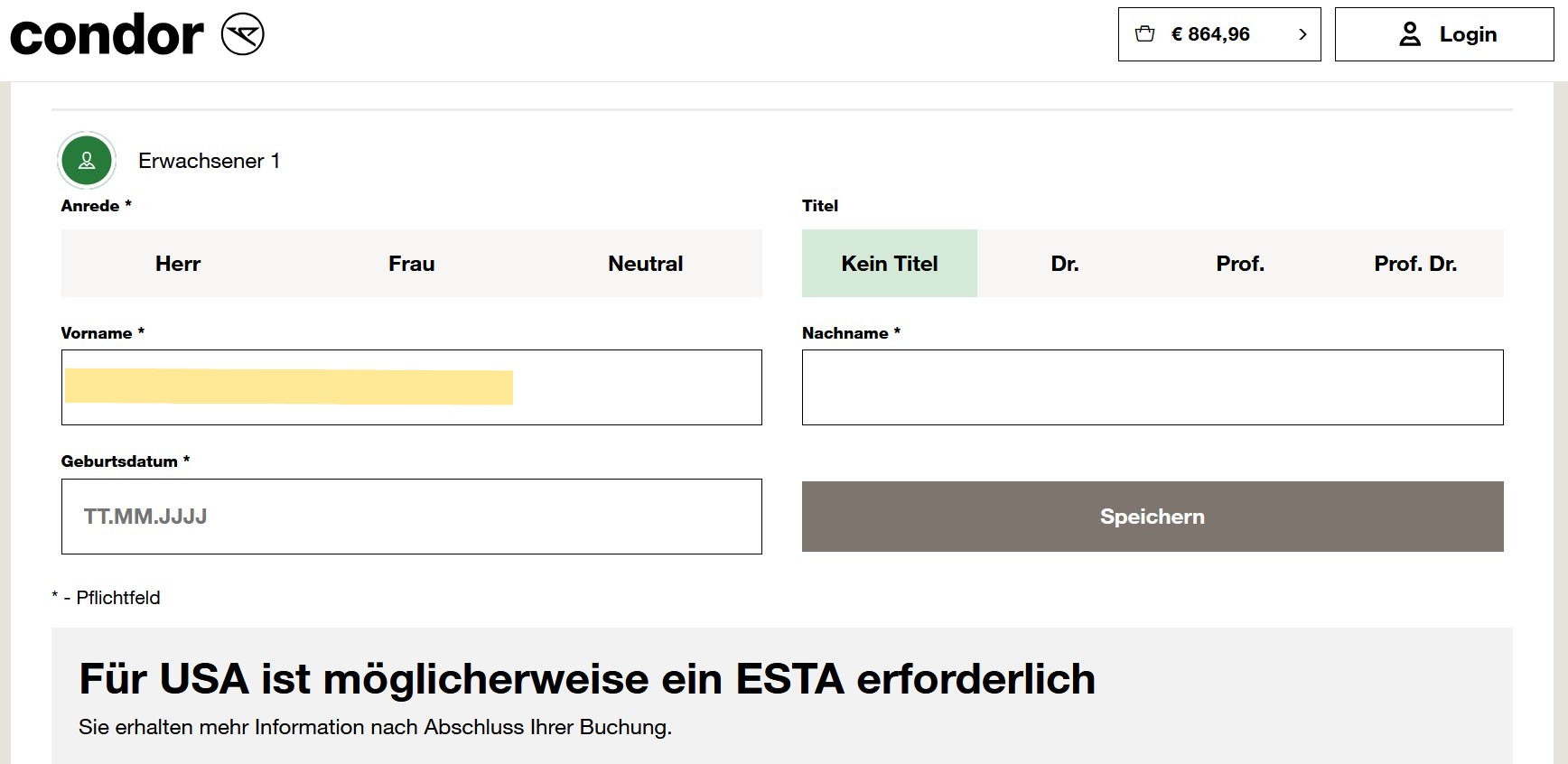Click the condor wordmark in header
The image size is (1568, 764).
(x=107, y=34)
